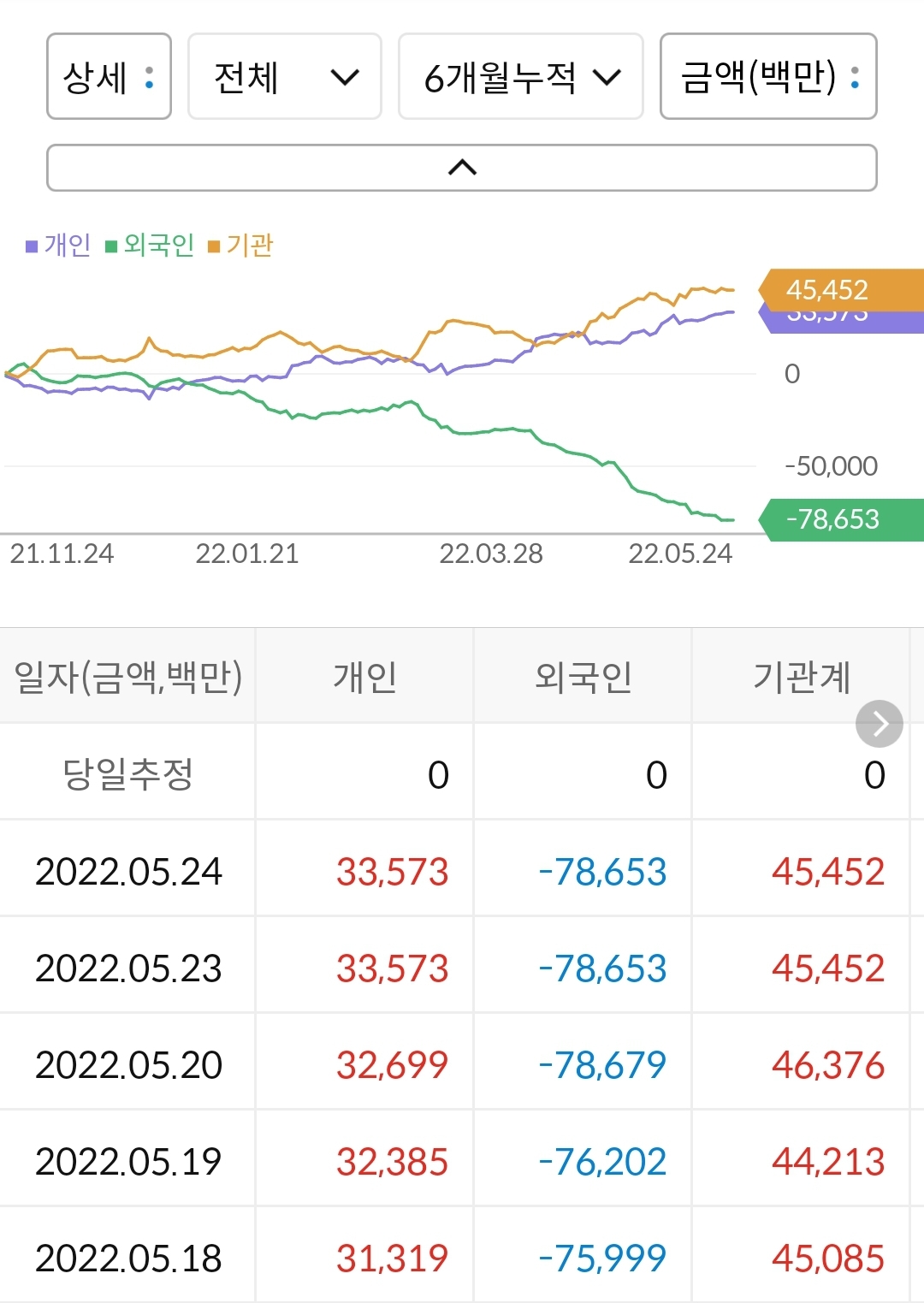Click the 33,573 value for 2022.05.24

pyautogui.click(x=393, y=872)
